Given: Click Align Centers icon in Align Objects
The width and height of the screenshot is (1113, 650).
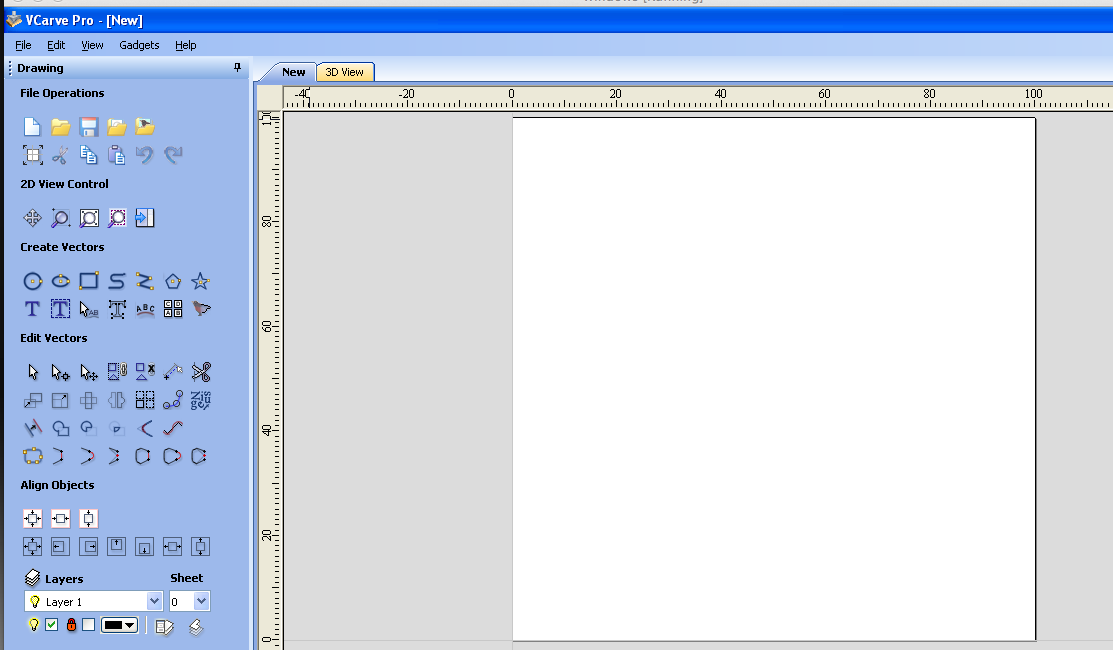Looking at the screenshot, I should 32,518.
